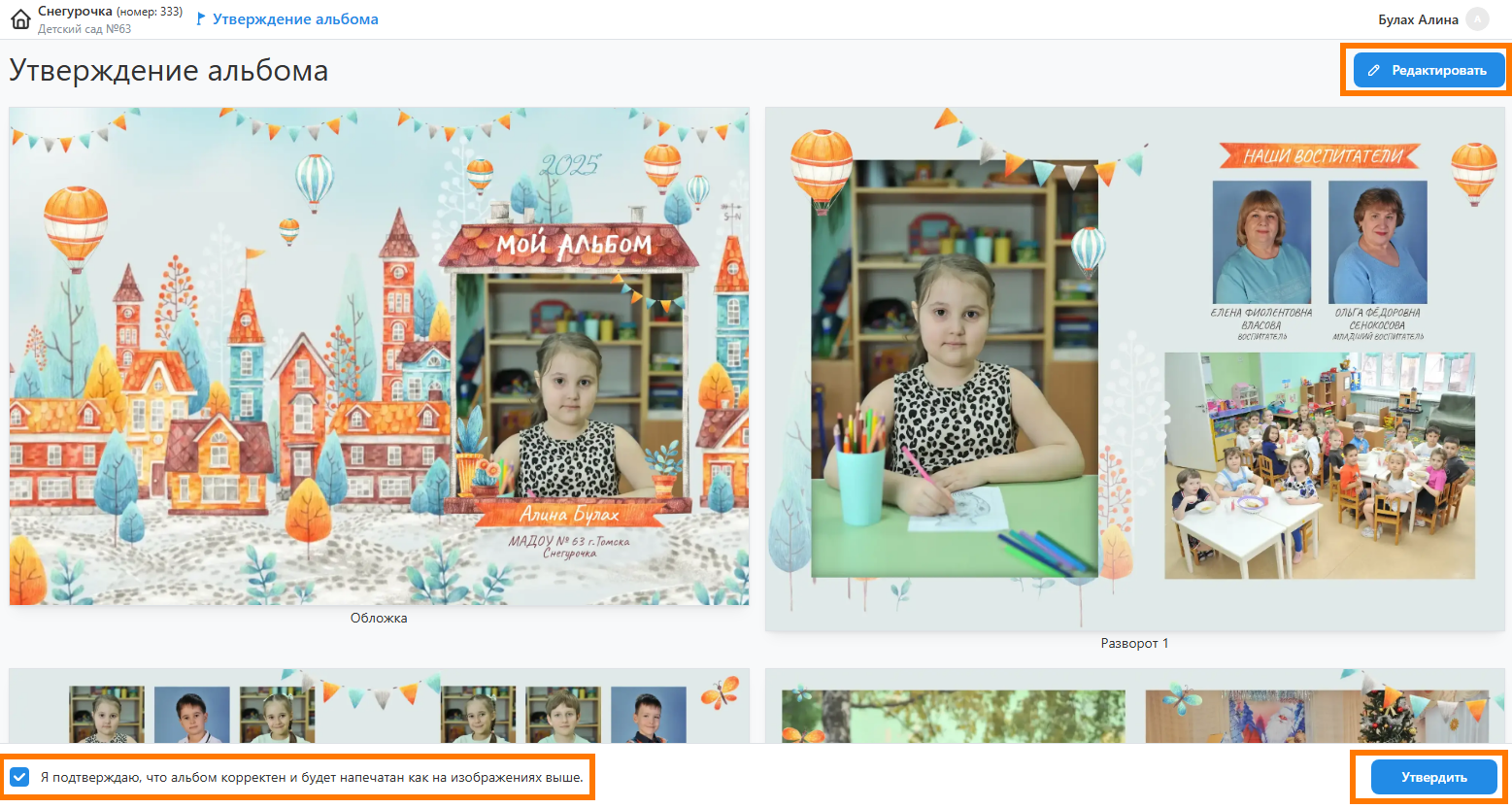Screen dimensions: 1512x808
Task: Open the Разворот 1 spread preview
Action: 1134,369
